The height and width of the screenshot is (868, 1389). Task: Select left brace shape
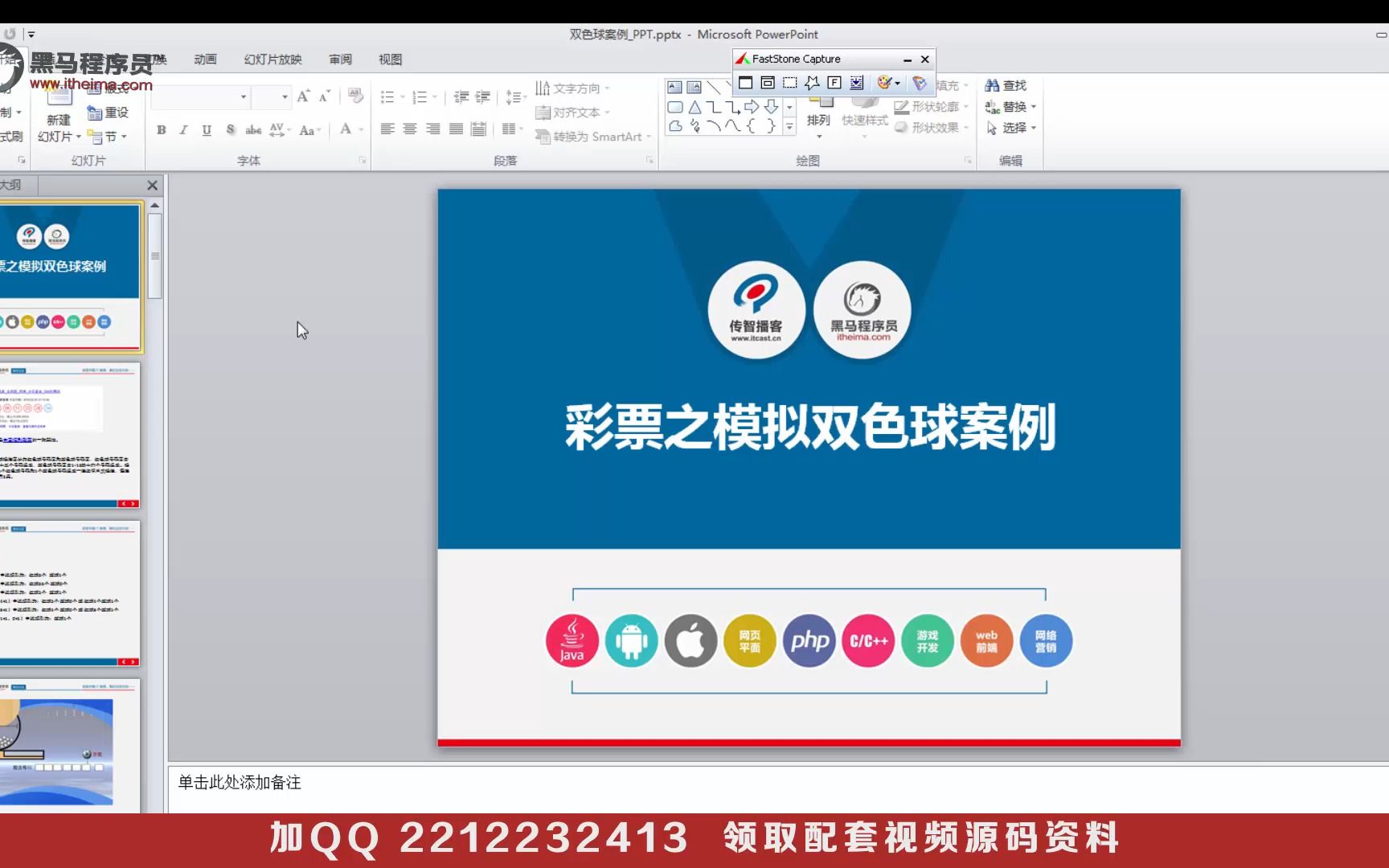coord(752,126)
